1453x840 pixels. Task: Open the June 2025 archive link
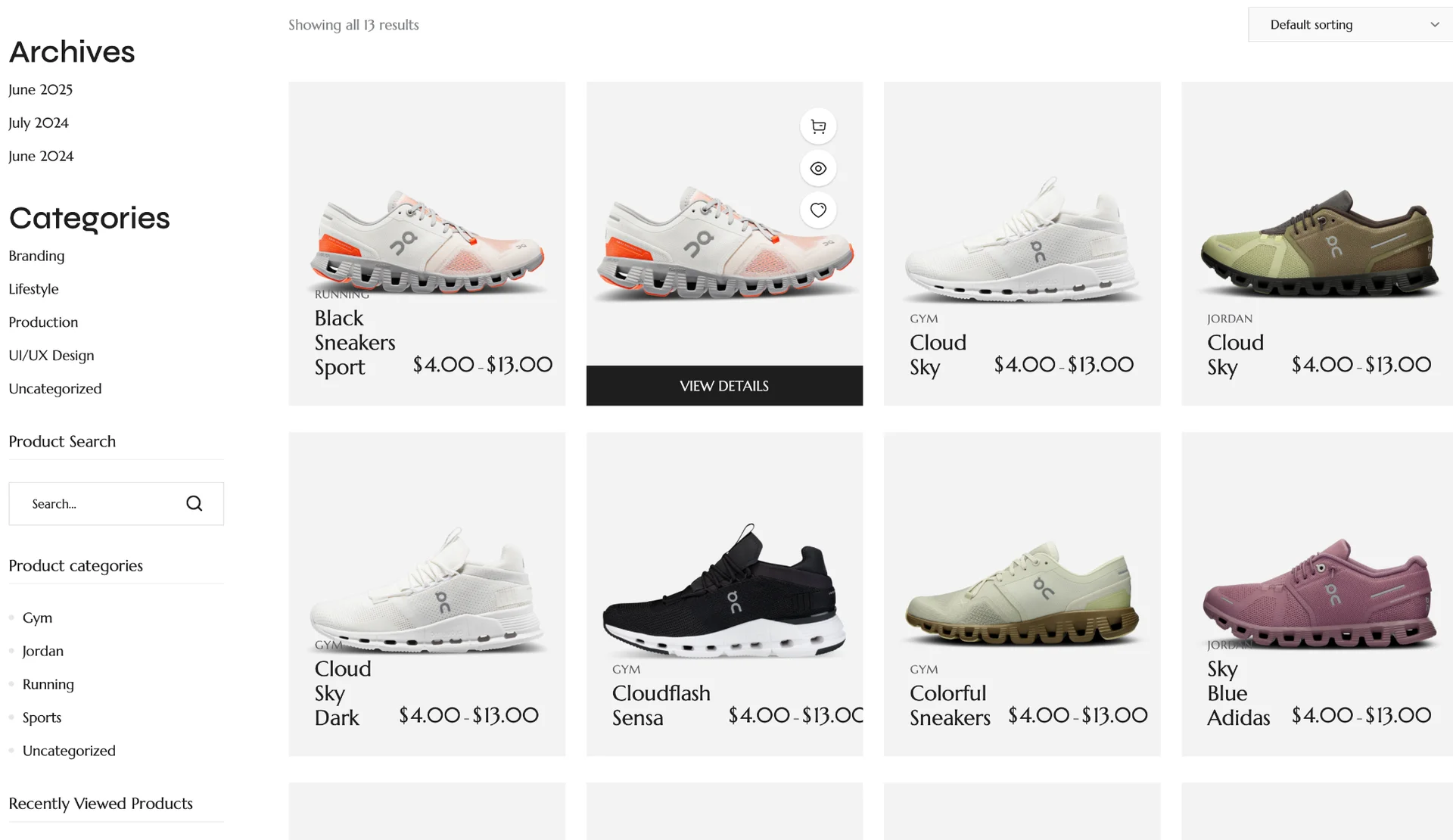tap(41, 89)
